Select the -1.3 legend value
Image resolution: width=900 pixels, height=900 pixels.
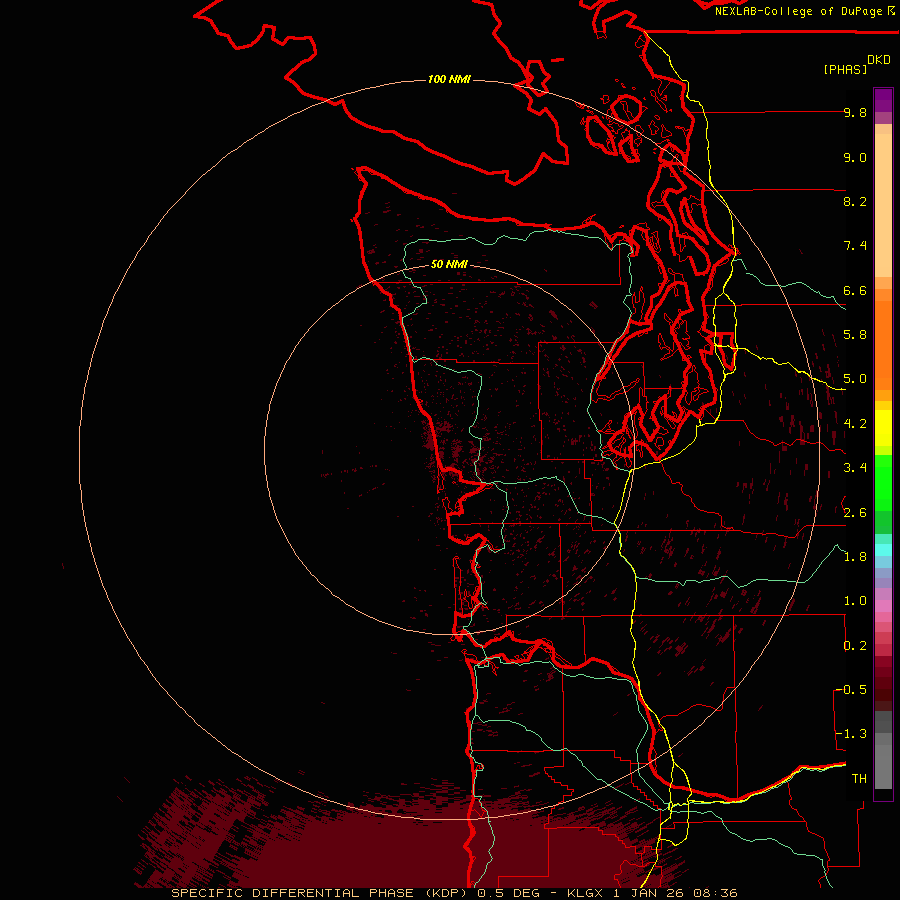coord(852,734)
